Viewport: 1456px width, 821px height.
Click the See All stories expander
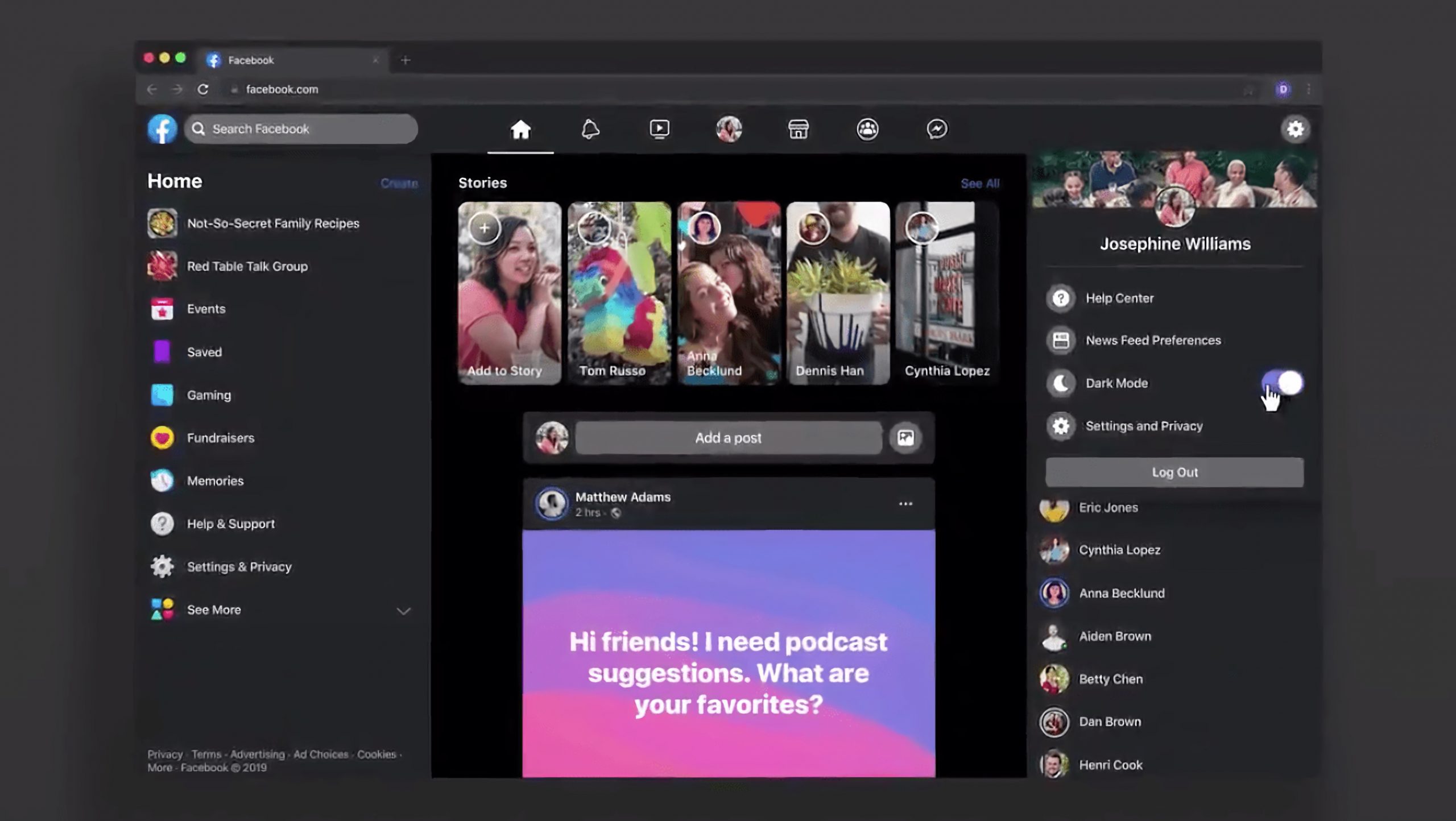tap(980, 183)
